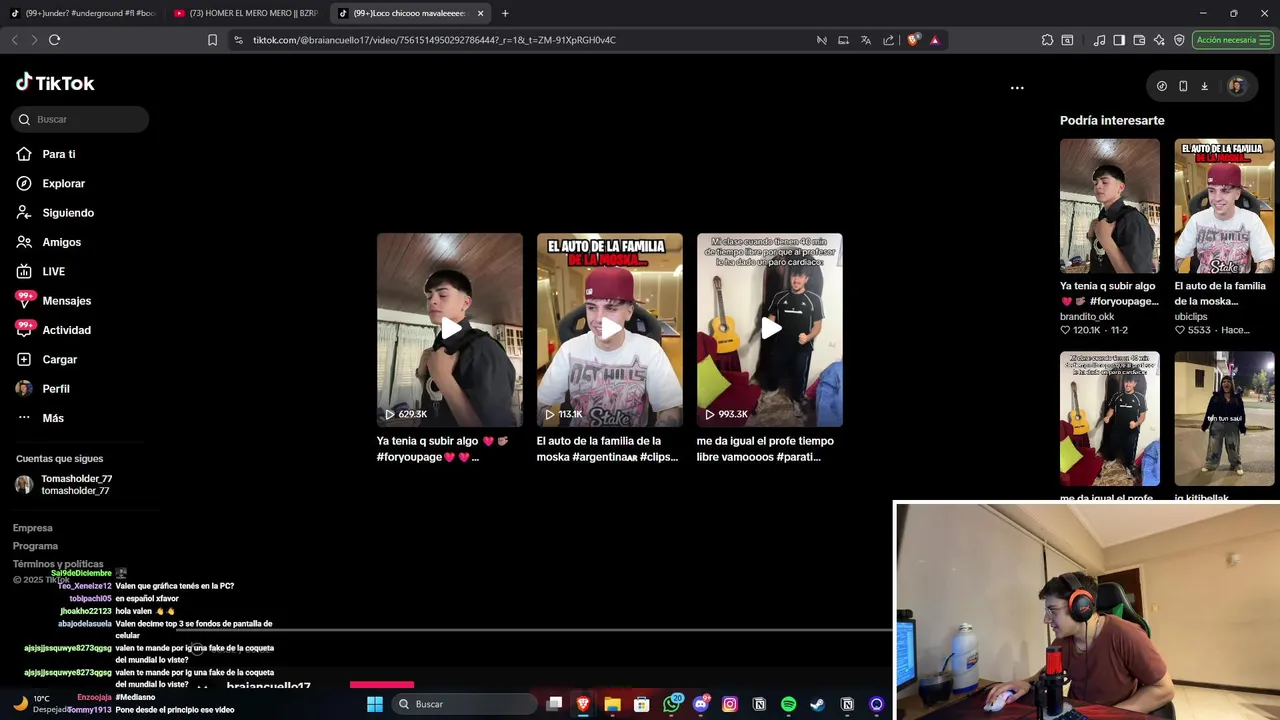Open browser extensions puzzle icon

(1047, 40)
